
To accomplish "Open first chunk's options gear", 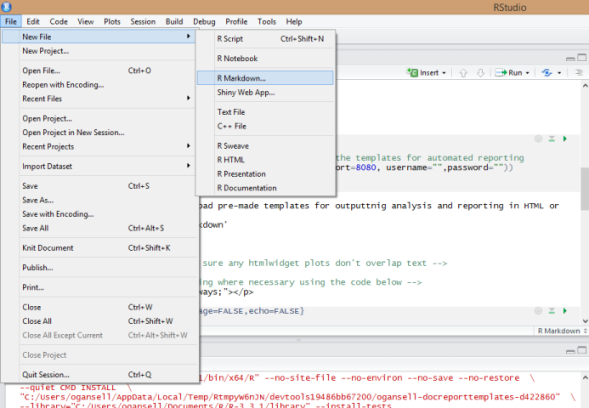I will pos(538,139).
